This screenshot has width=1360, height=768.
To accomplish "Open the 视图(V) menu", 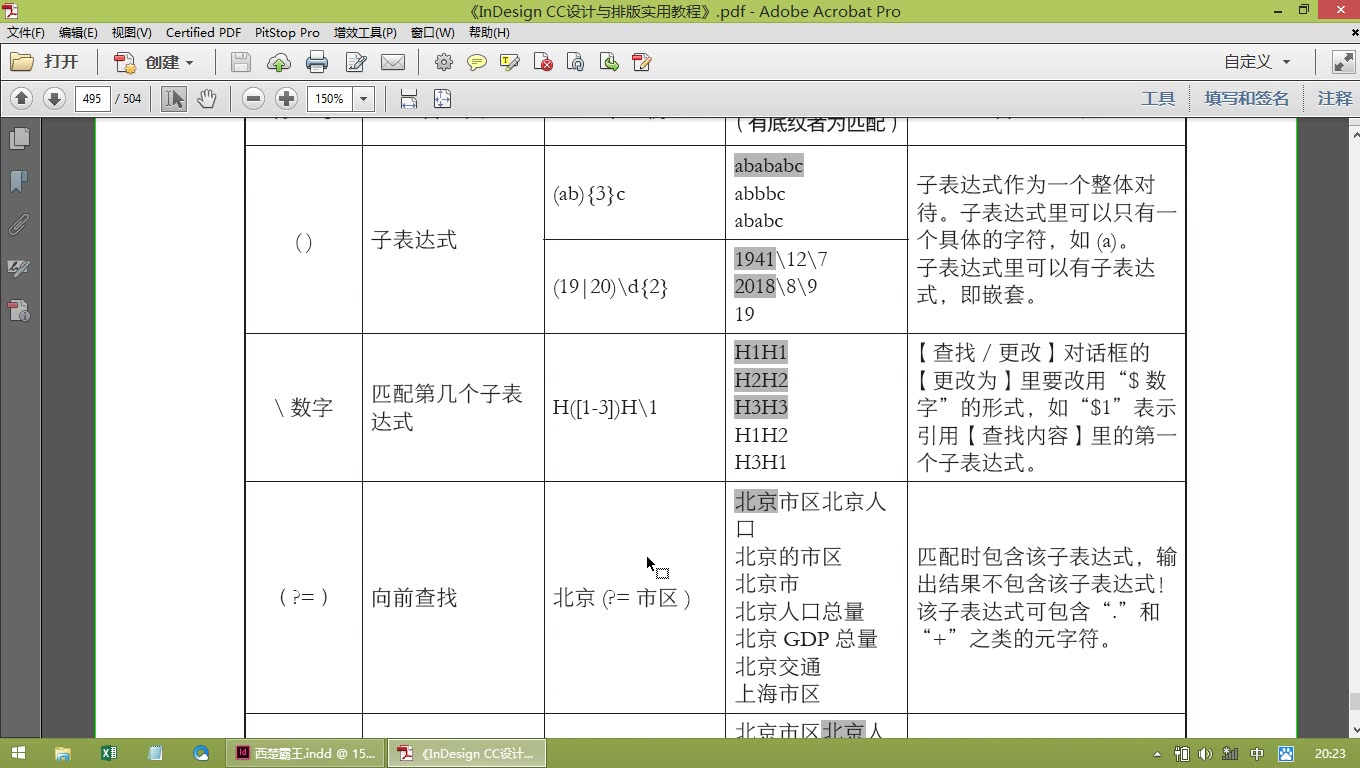I will (x=131, y=33).
